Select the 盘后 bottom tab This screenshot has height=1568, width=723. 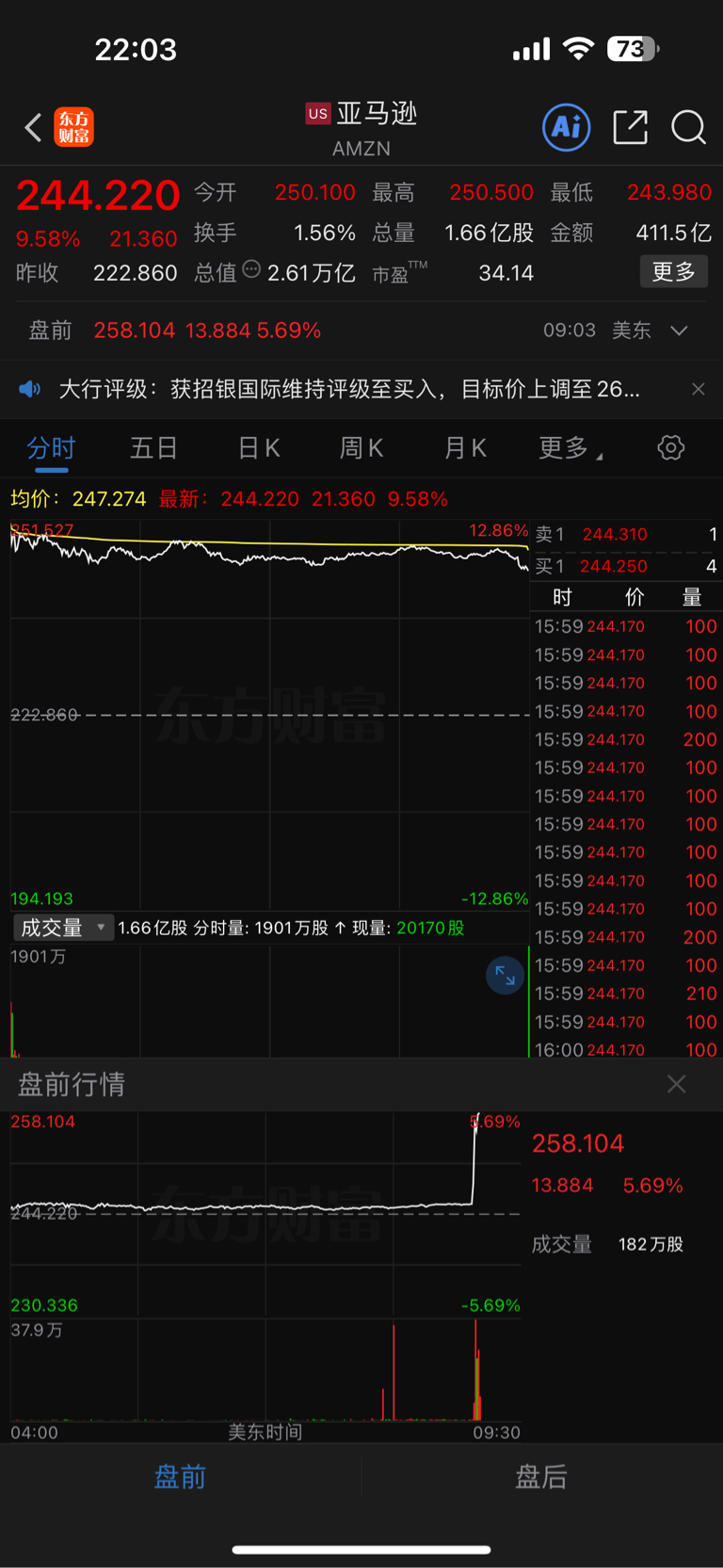(x=541, y=1477)
